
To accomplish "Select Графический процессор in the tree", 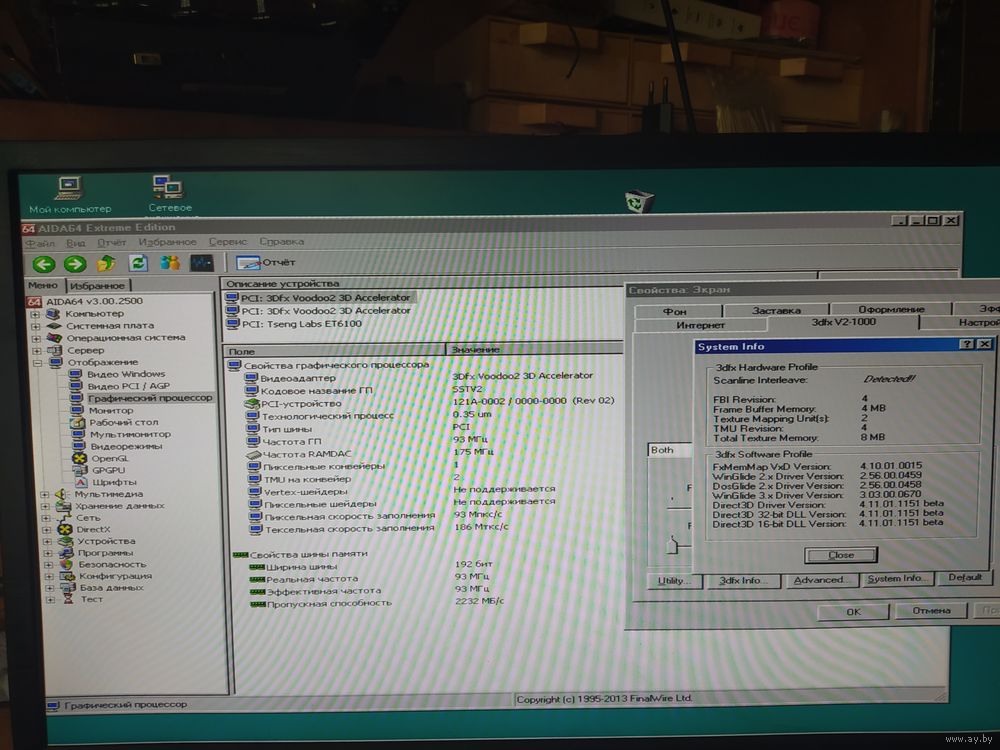I will 150,398.
